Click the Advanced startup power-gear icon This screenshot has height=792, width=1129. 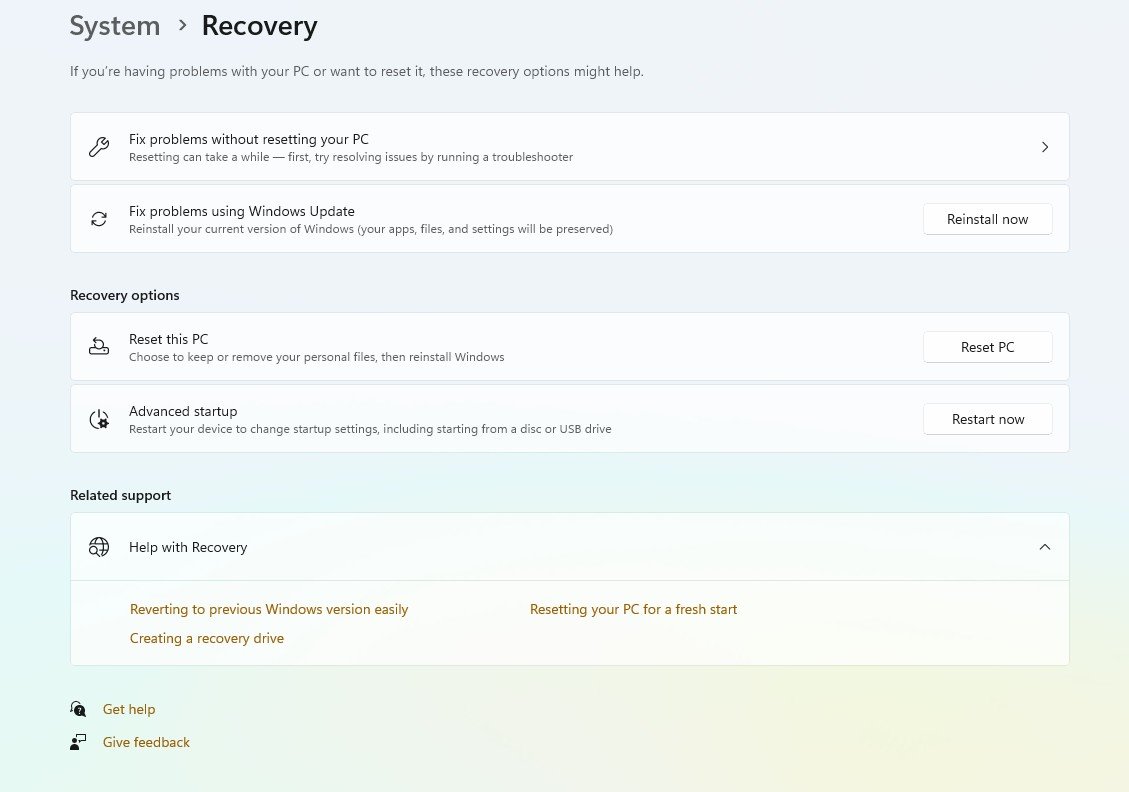click(99, 419)
